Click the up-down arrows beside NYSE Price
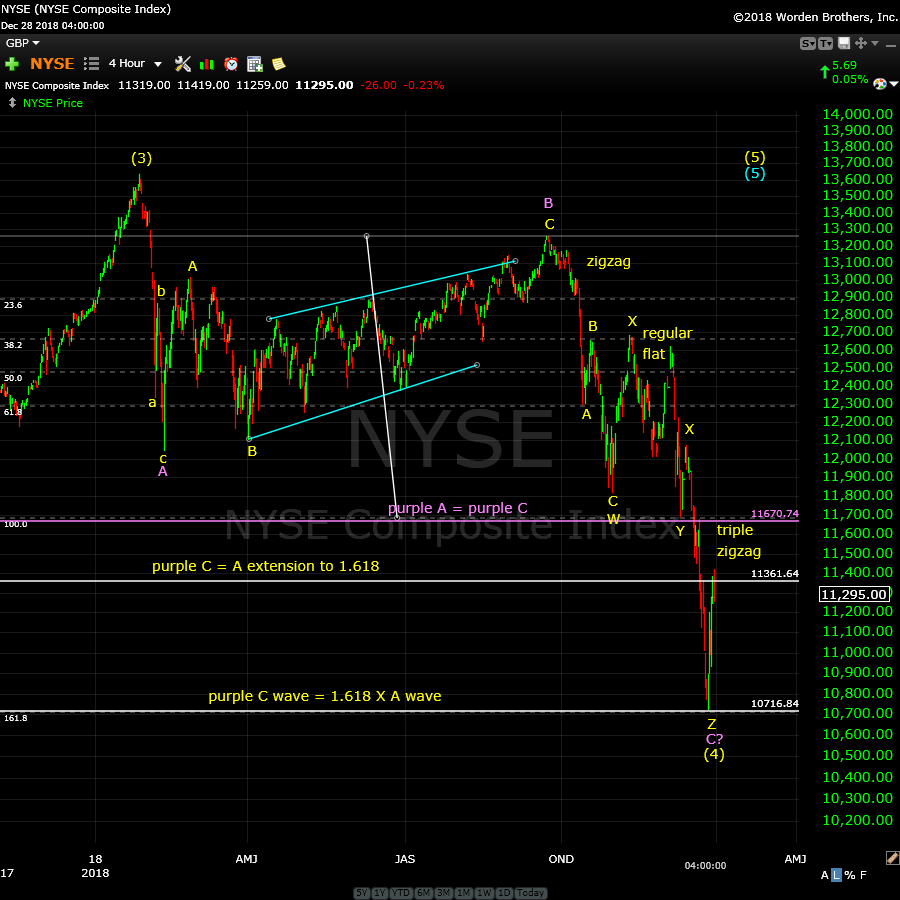The image size is (900, 900). click(x=12, y=103)
